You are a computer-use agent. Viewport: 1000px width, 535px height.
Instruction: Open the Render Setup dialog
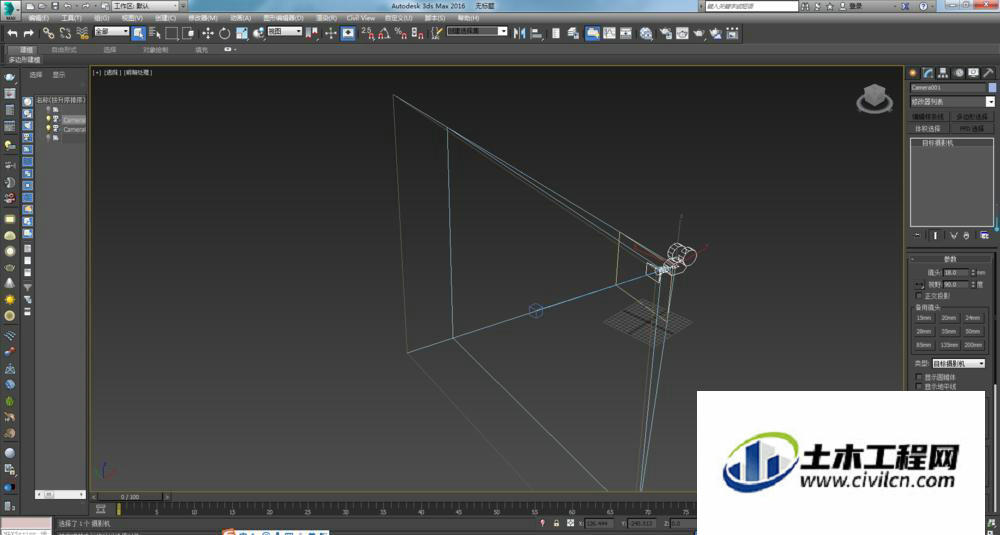coord(665,33)
